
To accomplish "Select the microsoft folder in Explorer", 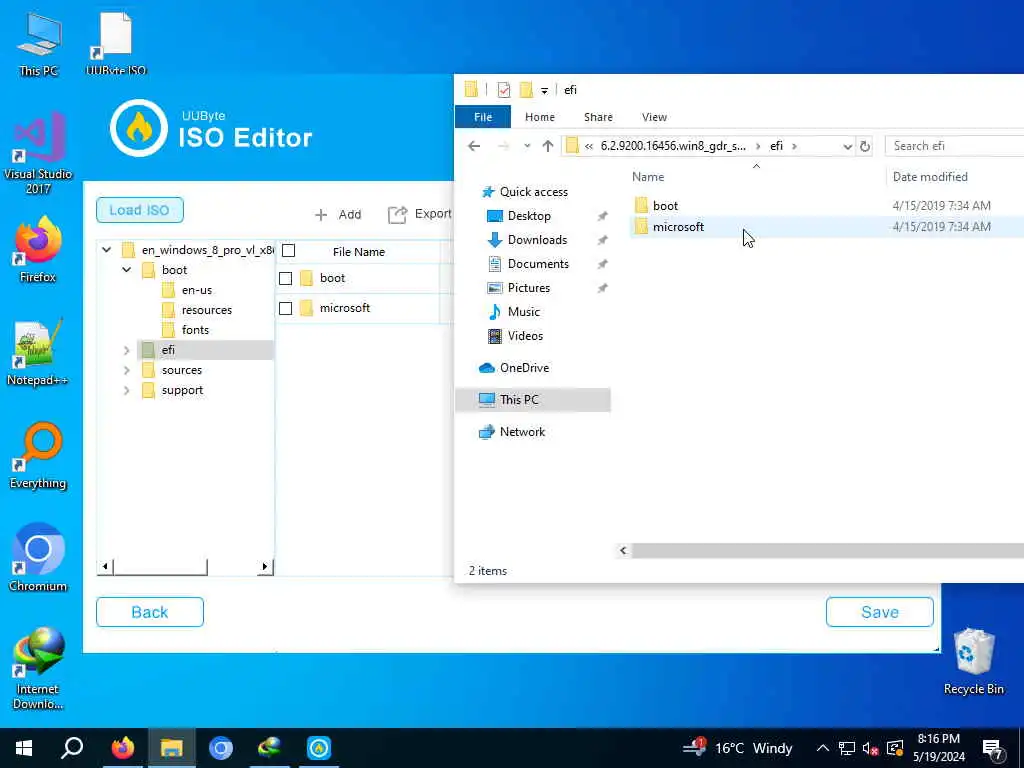I will (x=678, y=227).
